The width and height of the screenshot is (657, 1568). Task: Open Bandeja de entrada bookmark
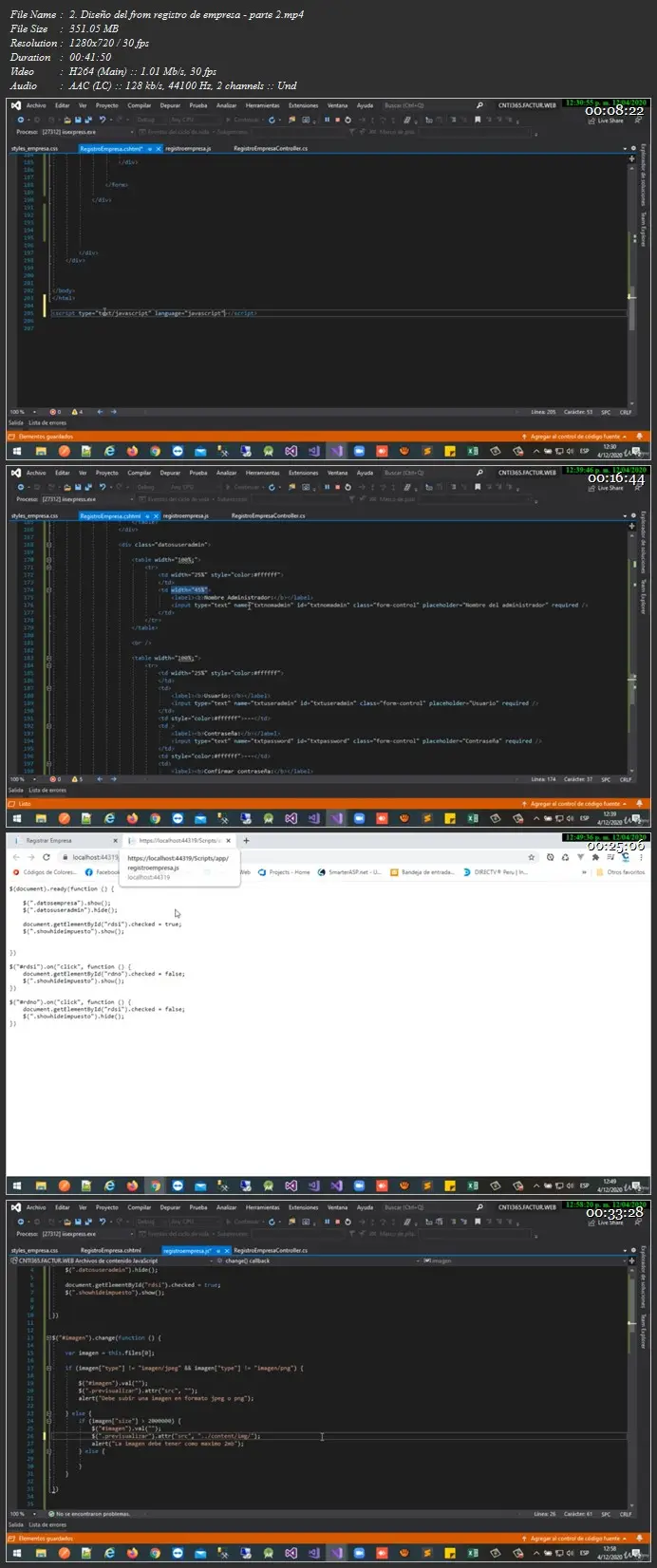pos(423,871)
